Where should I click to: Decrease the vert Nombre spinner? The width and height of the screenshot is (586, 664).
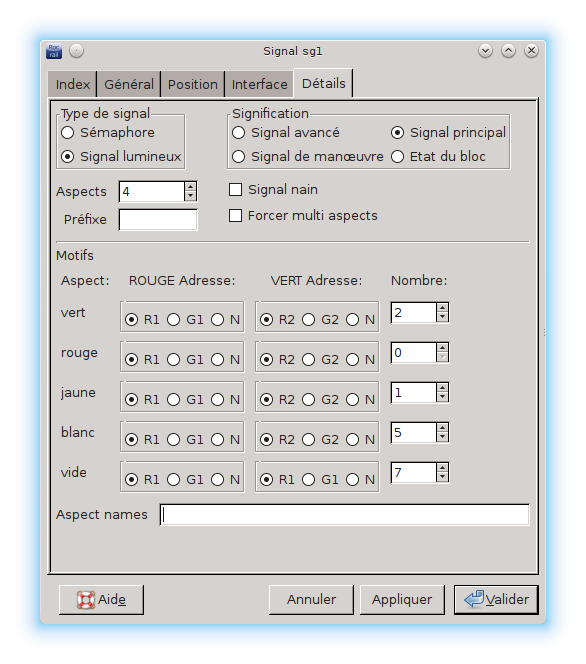point(442,317)
